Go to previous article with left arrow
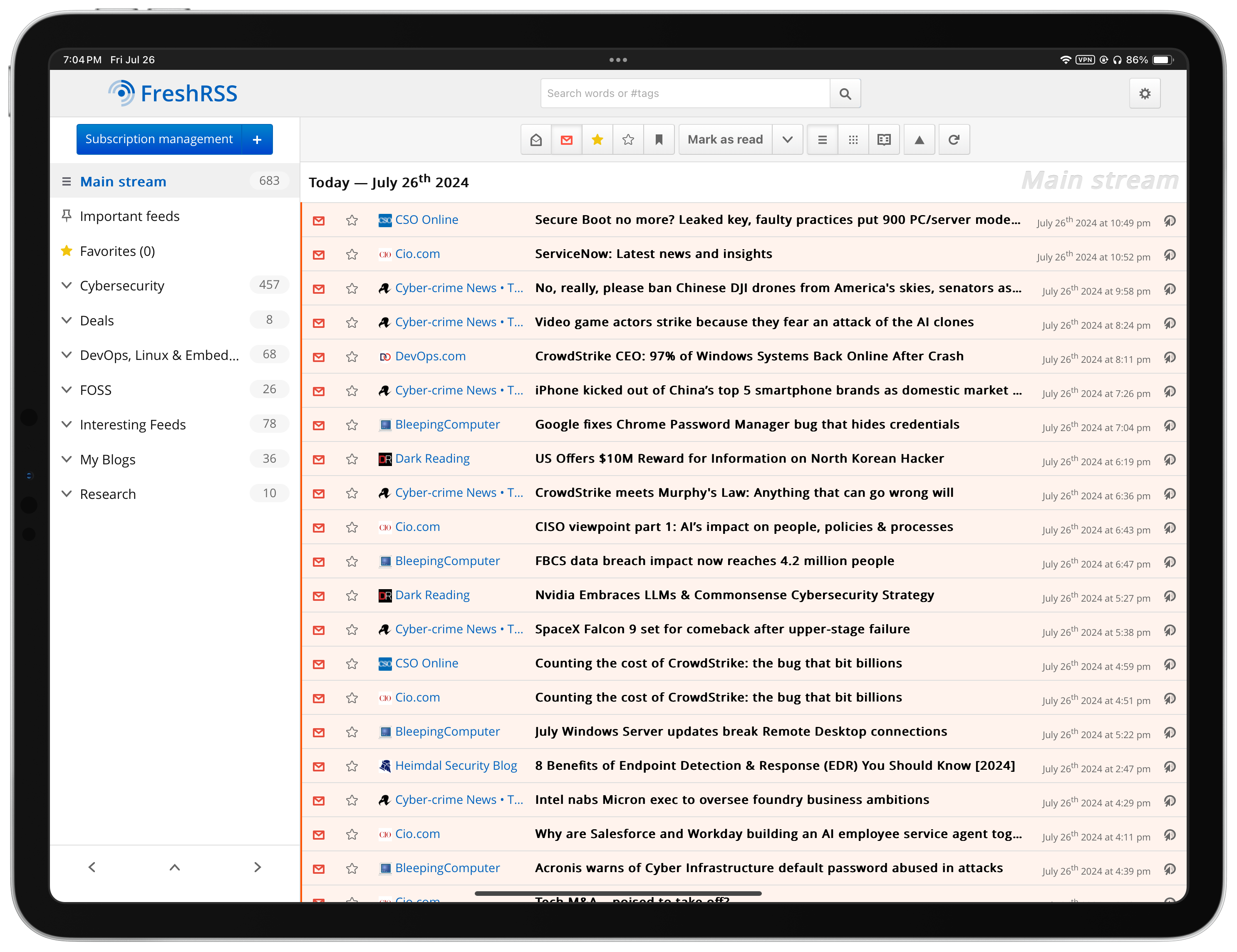This screenshot has width=1237, height=952. tap(92, 867)
